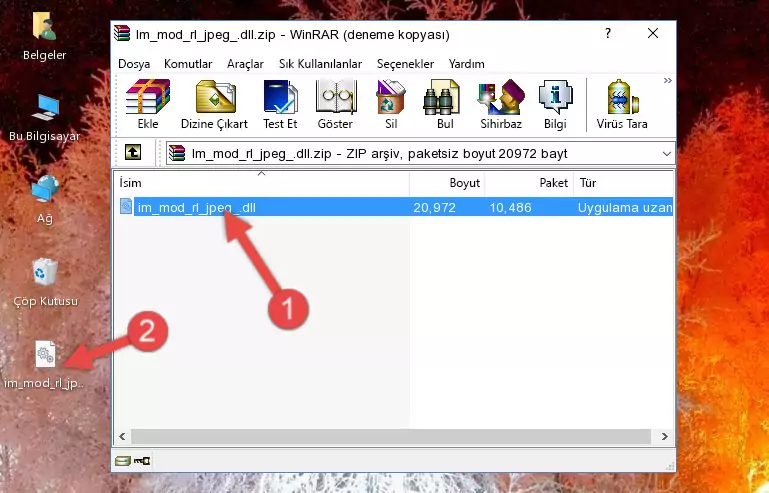Expand the toolbar overflow chevron
The image size is (769, 493).
[667, 80]
